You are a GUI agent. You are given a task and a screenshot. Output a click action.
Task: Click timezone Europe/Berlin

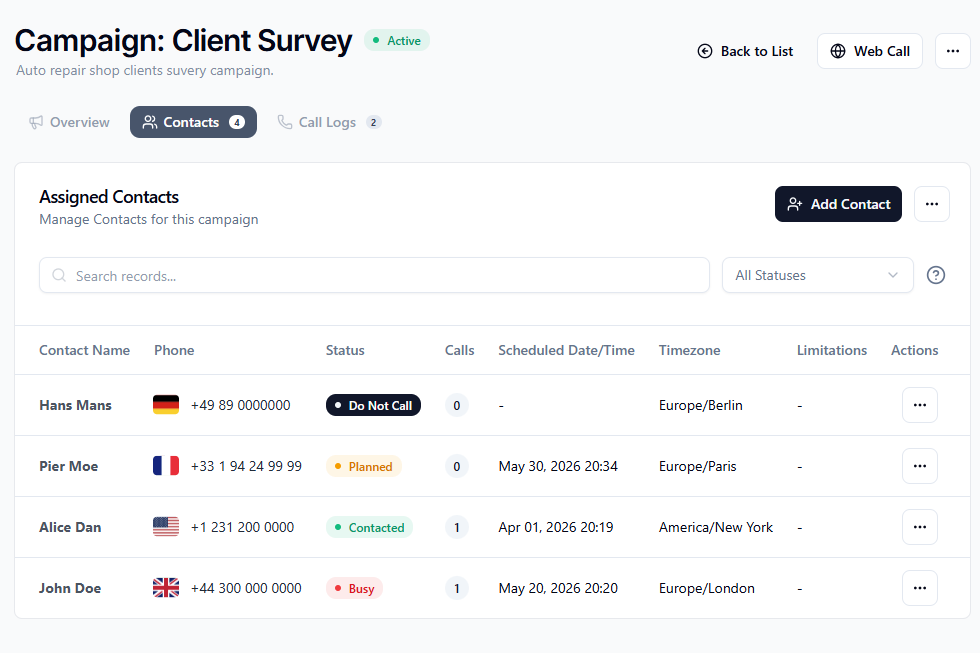point(701,406)
